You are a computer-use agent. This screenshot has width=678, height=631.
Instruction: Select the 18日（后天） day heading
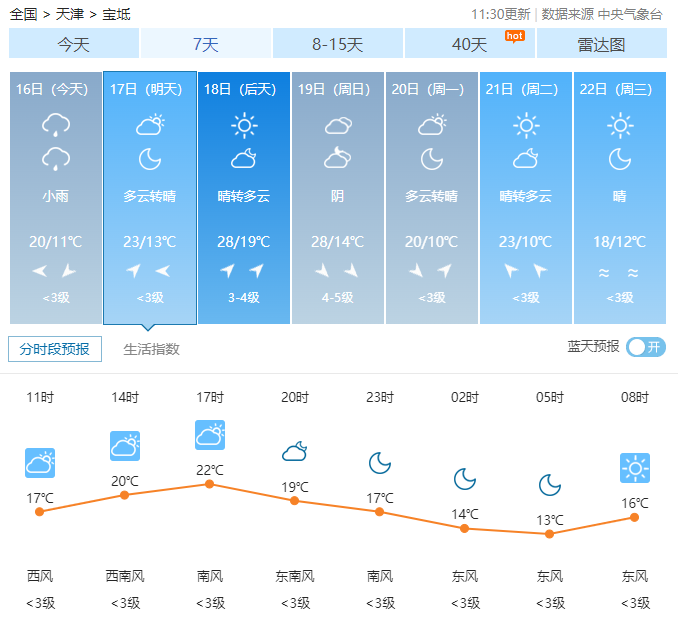[240, 89]
